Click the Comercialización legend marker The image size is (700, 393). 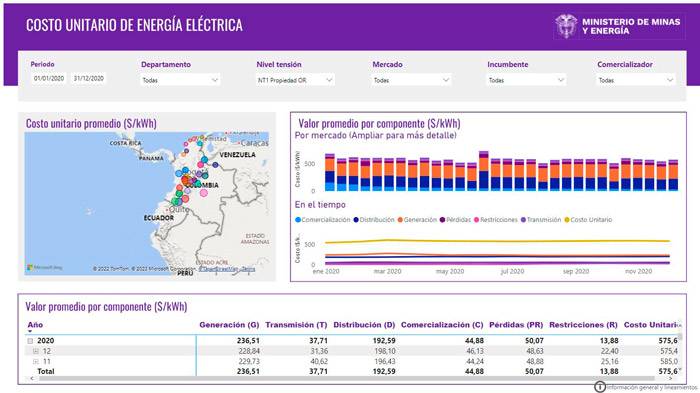tap(298, 220)
